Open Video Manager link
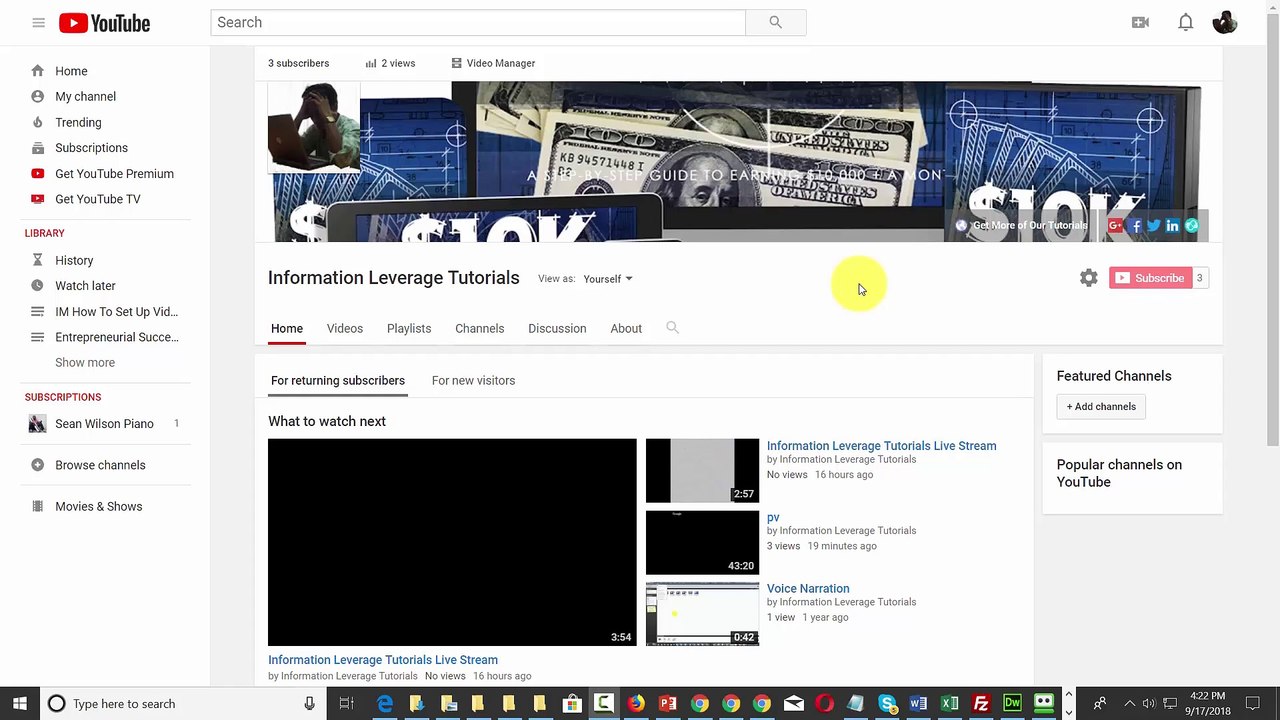Viewport: 1280px width, 720px height. click(493, 63)
